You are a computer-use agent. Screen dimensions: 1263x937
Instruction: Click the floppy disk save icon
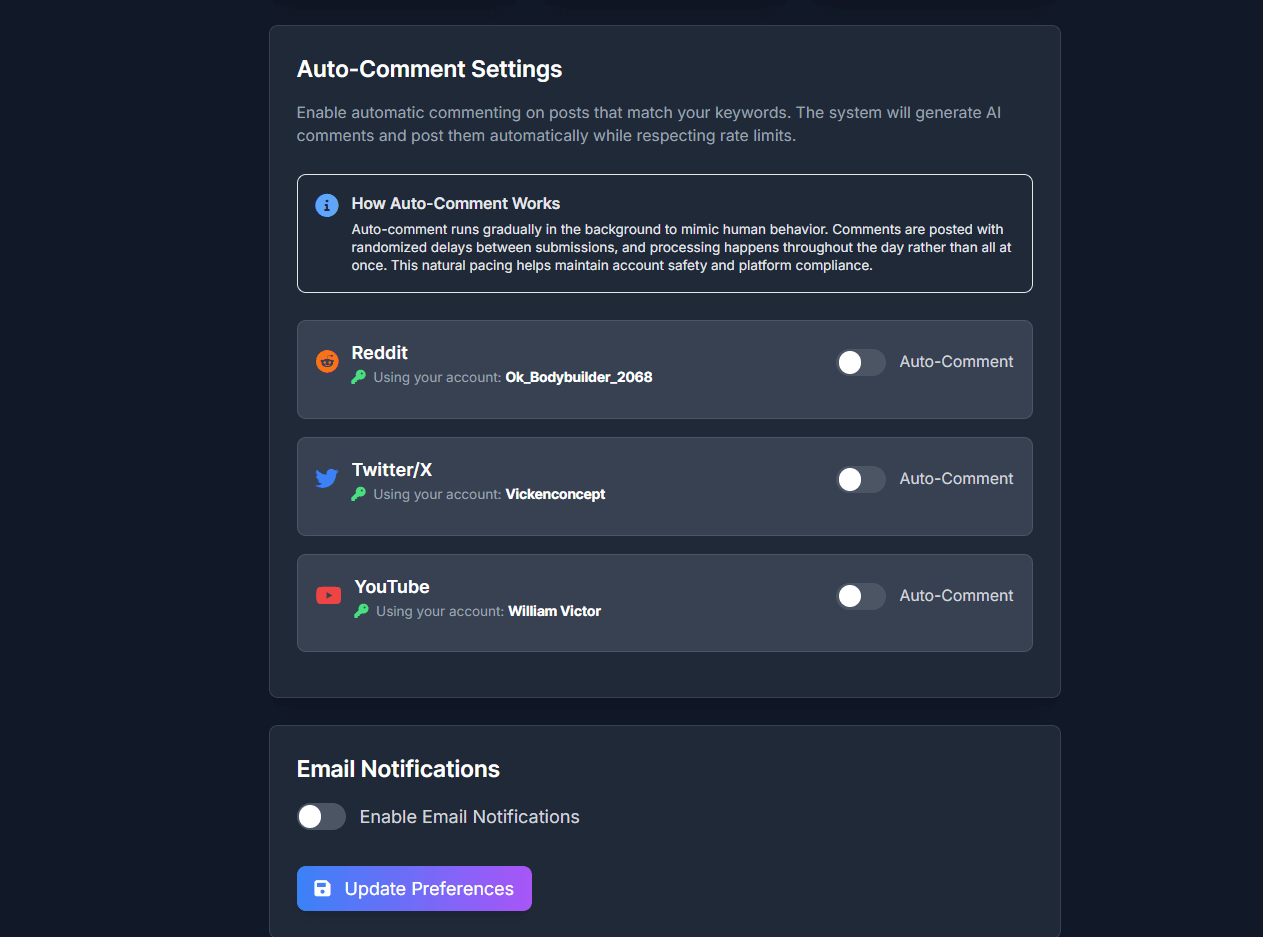[323, 888]
